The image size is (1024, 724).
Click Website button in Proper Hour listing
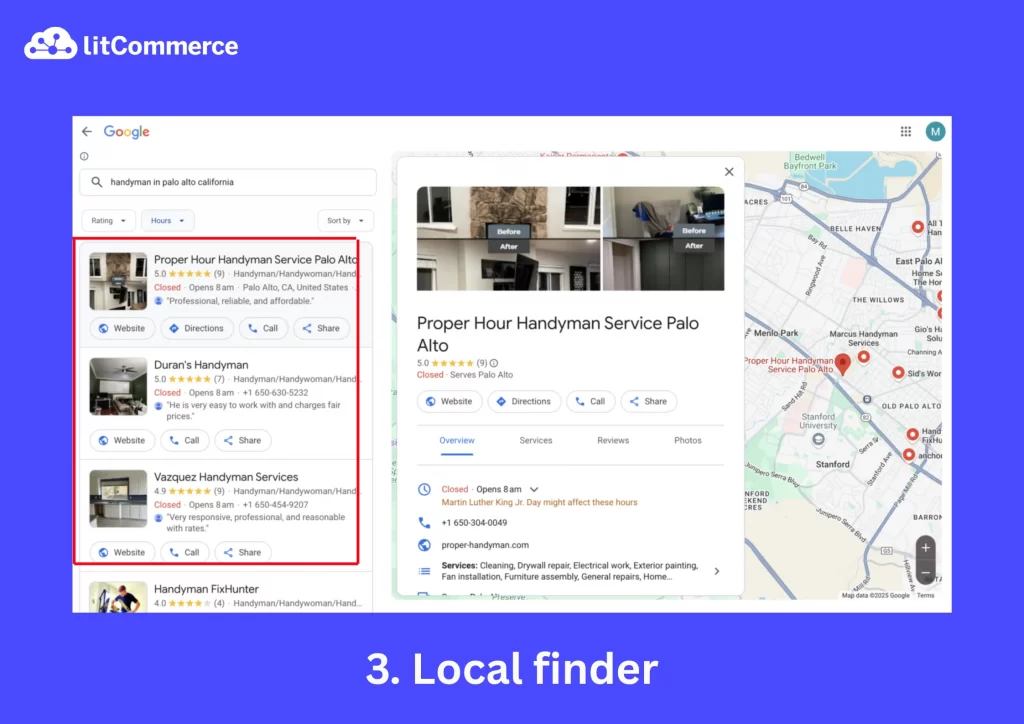pos(122,328)
